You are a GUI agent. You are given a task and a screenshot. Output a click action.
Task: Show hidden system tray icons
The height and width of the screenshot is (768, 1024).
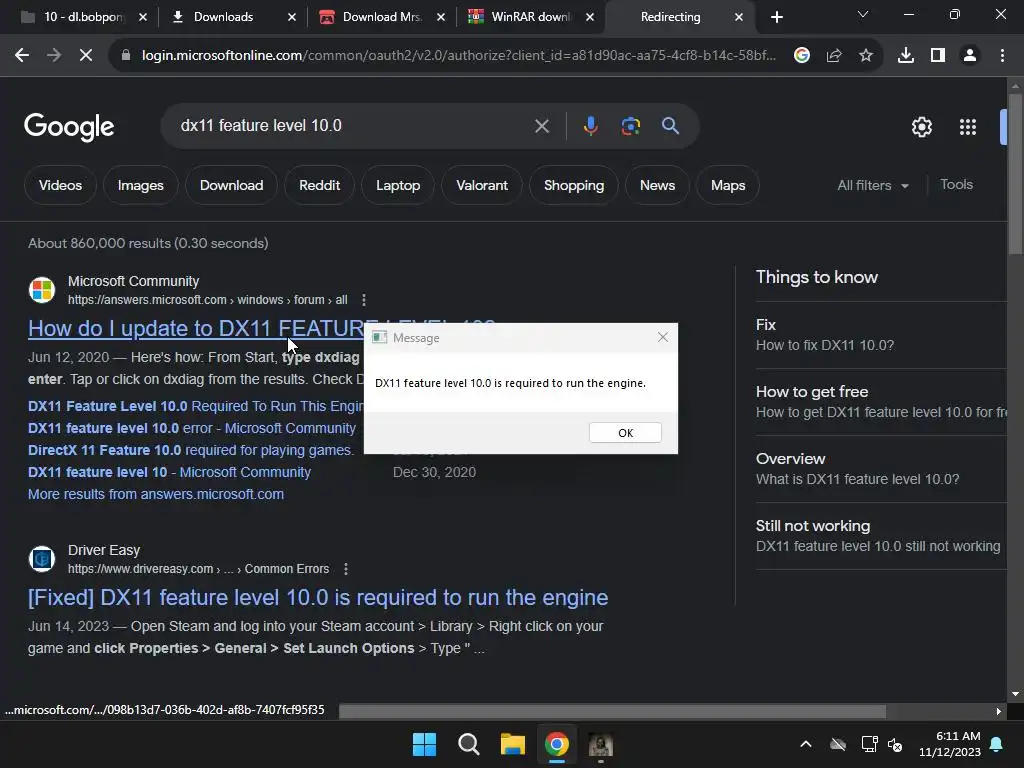point(806,744)
